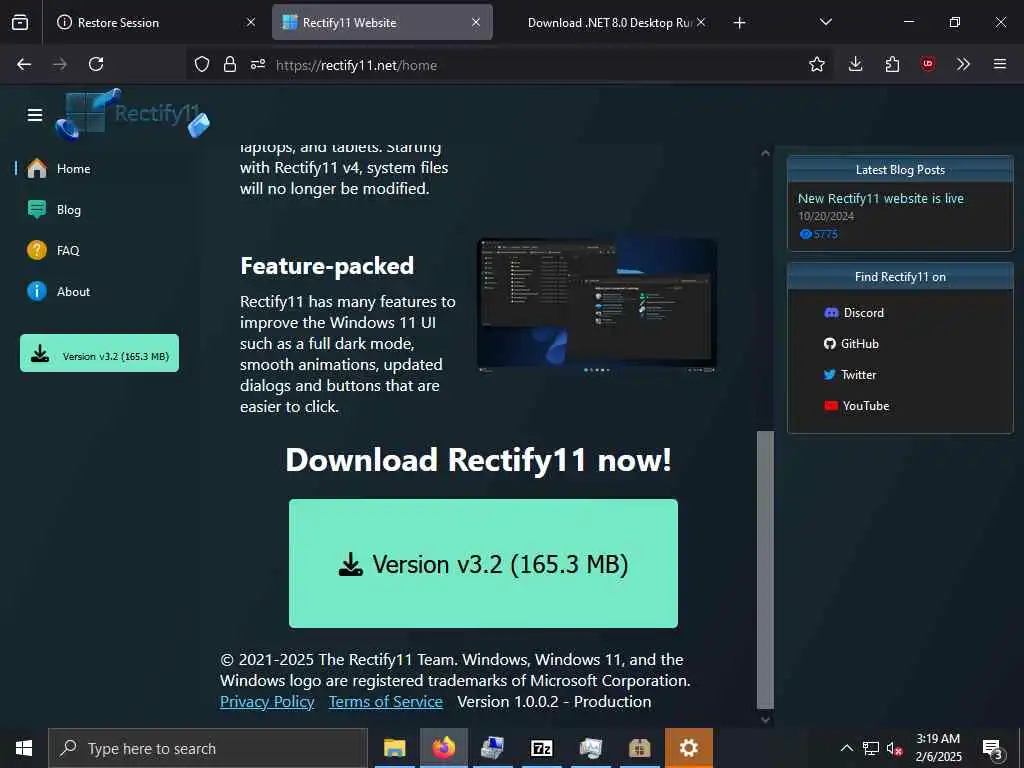Close the Download .NET 8.0 tab
This screenshot has height=768, width=1024.
(701, 23)
